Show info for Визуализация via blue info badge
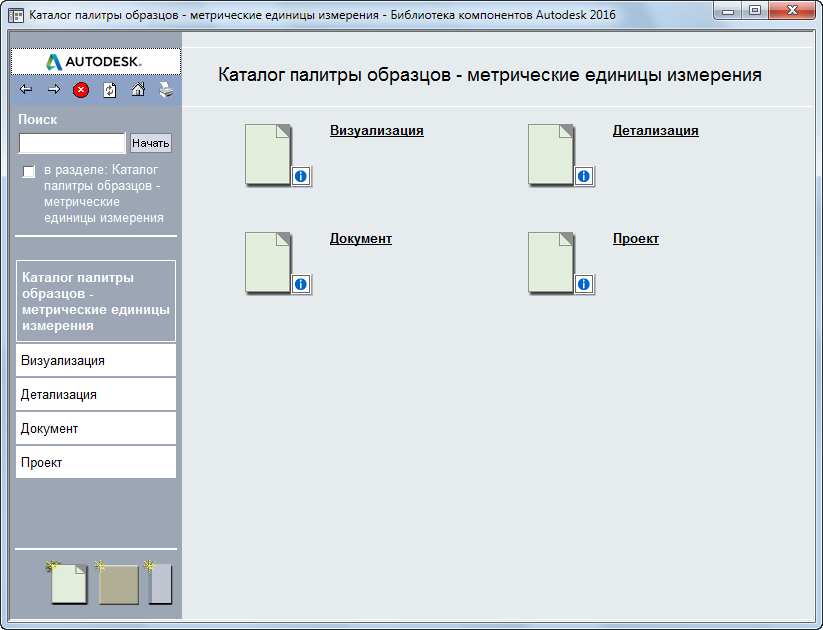This screenshot has height=630, width=823. tap(301, 176)
